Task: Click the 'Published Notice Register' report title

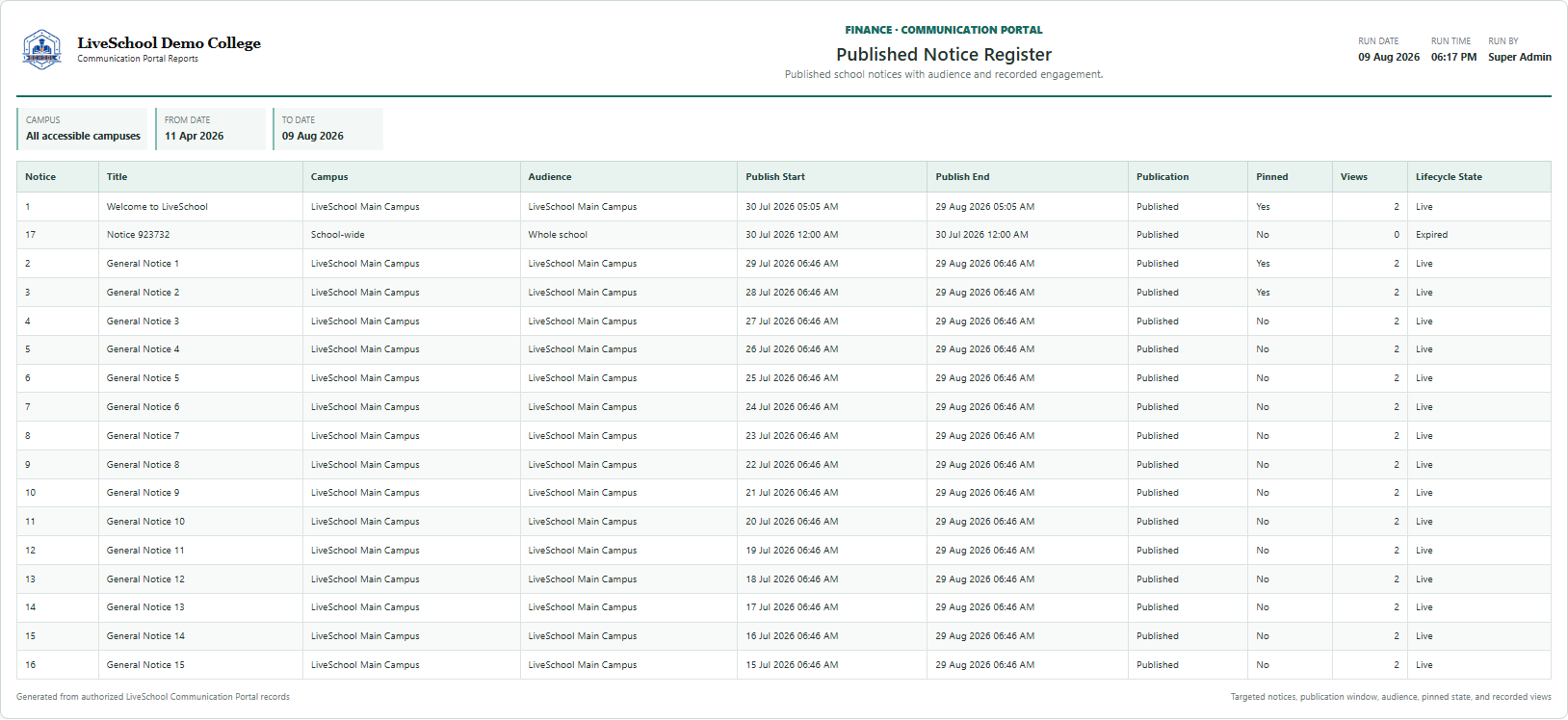Action: pyautogui.click(x=944, y=55)
